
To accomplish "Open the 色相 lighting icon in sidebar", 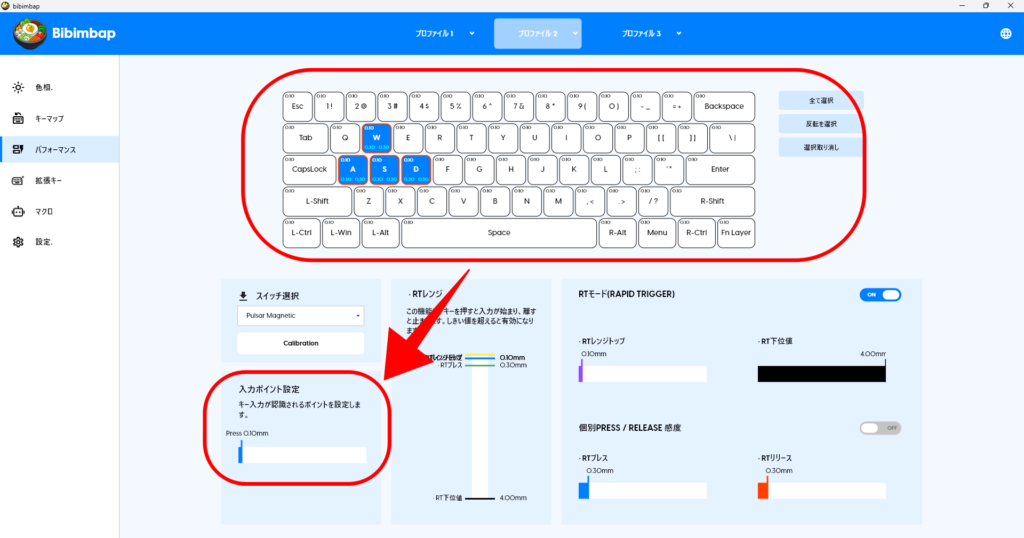I will (x=18, y=87).
